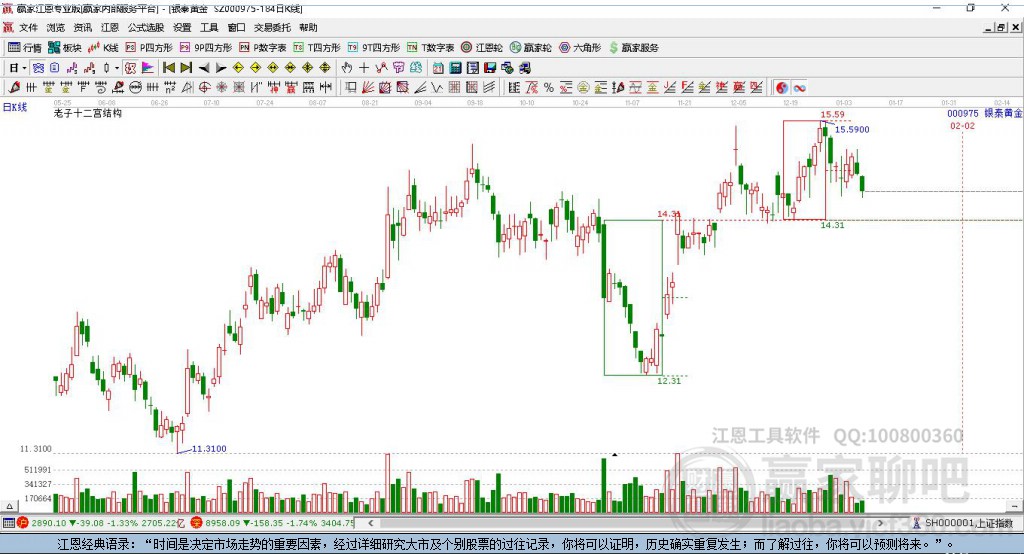The image size is (1024, 554).
Task: Open the 帮助 menu
Action: (x=308, y=27)
